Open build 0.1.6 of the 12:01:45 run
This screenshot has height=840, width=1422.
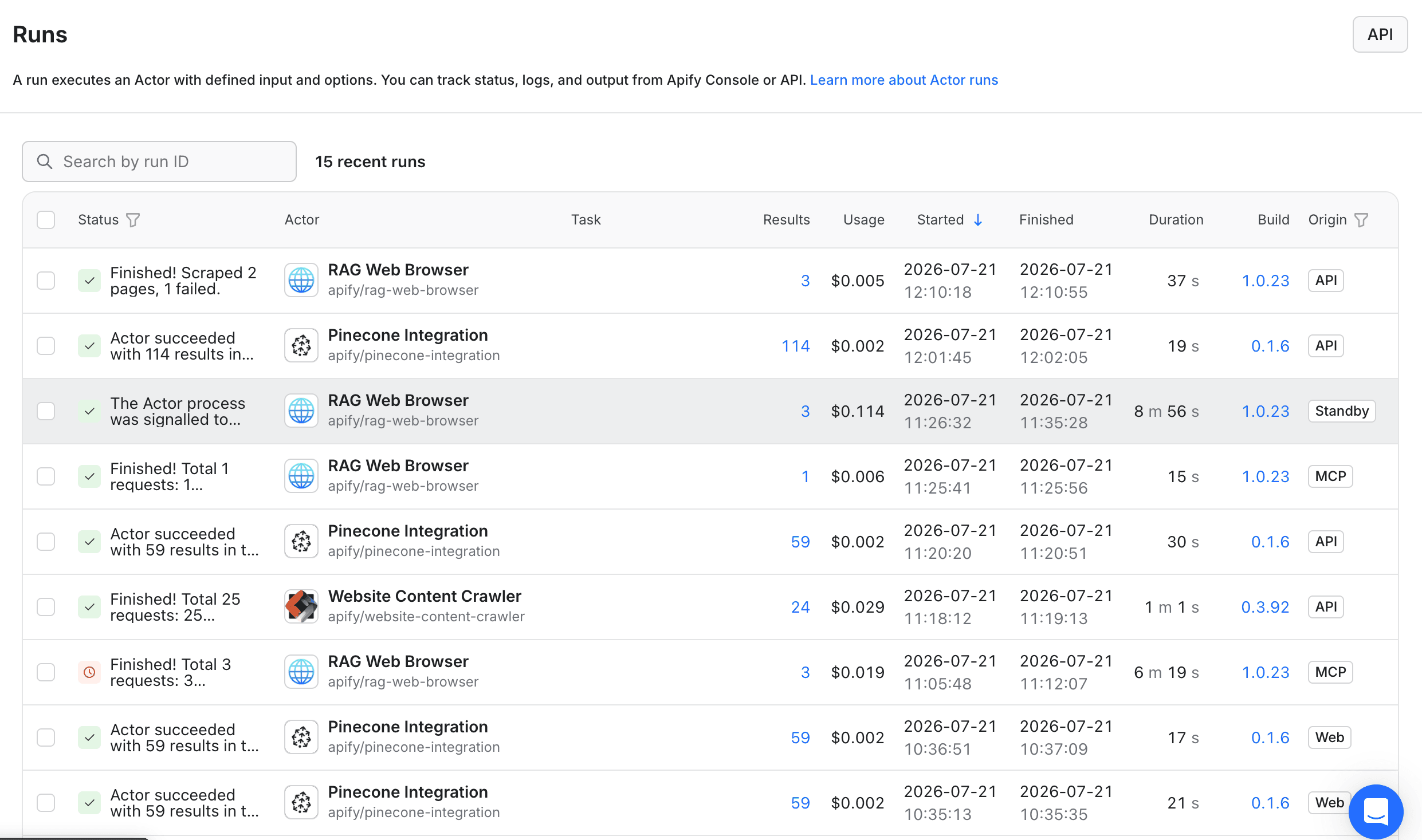(1270, 346)
